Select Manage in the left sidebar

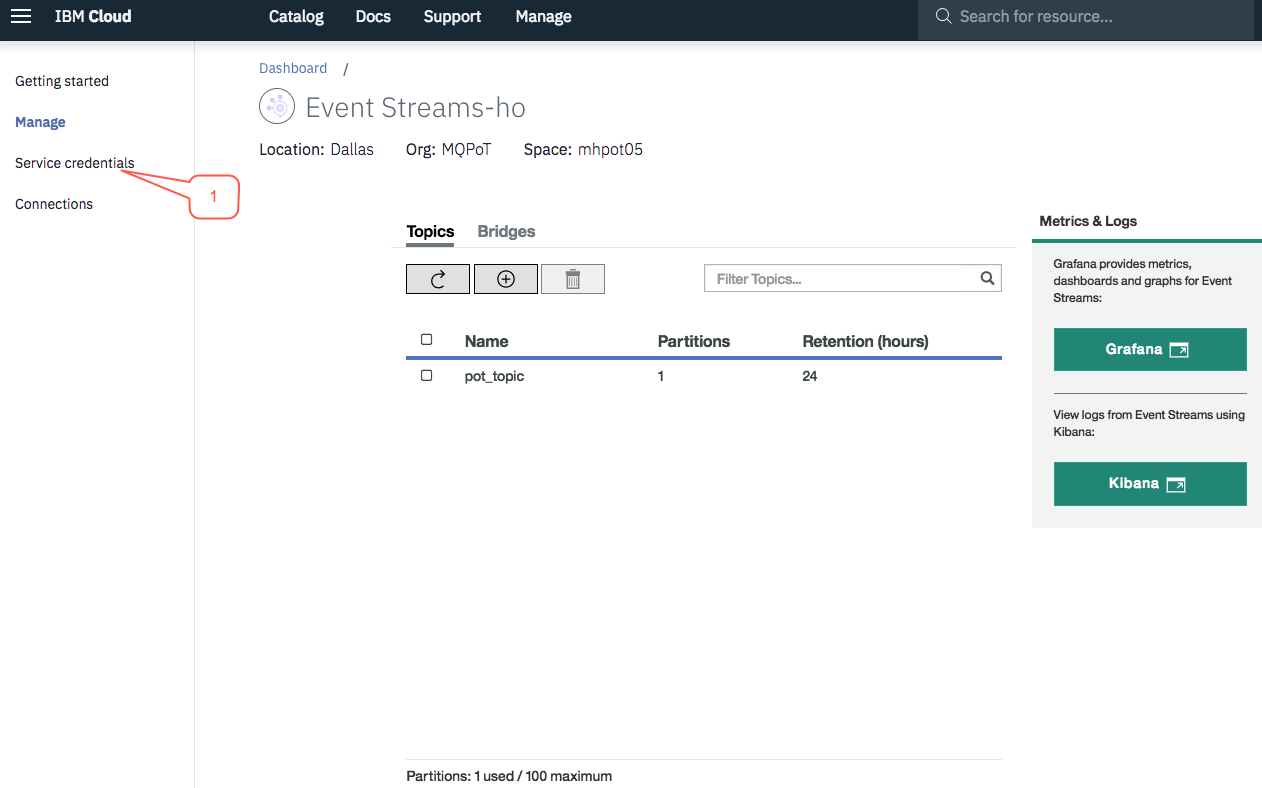coord(40,122)
